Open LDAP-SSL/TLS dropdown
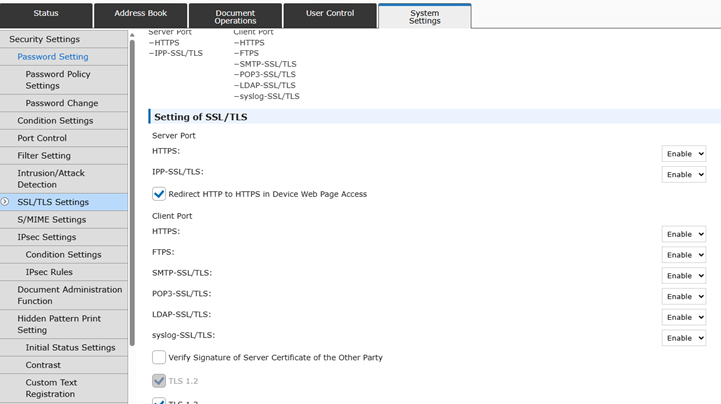 pyautogui.click(x=683, y=317)
